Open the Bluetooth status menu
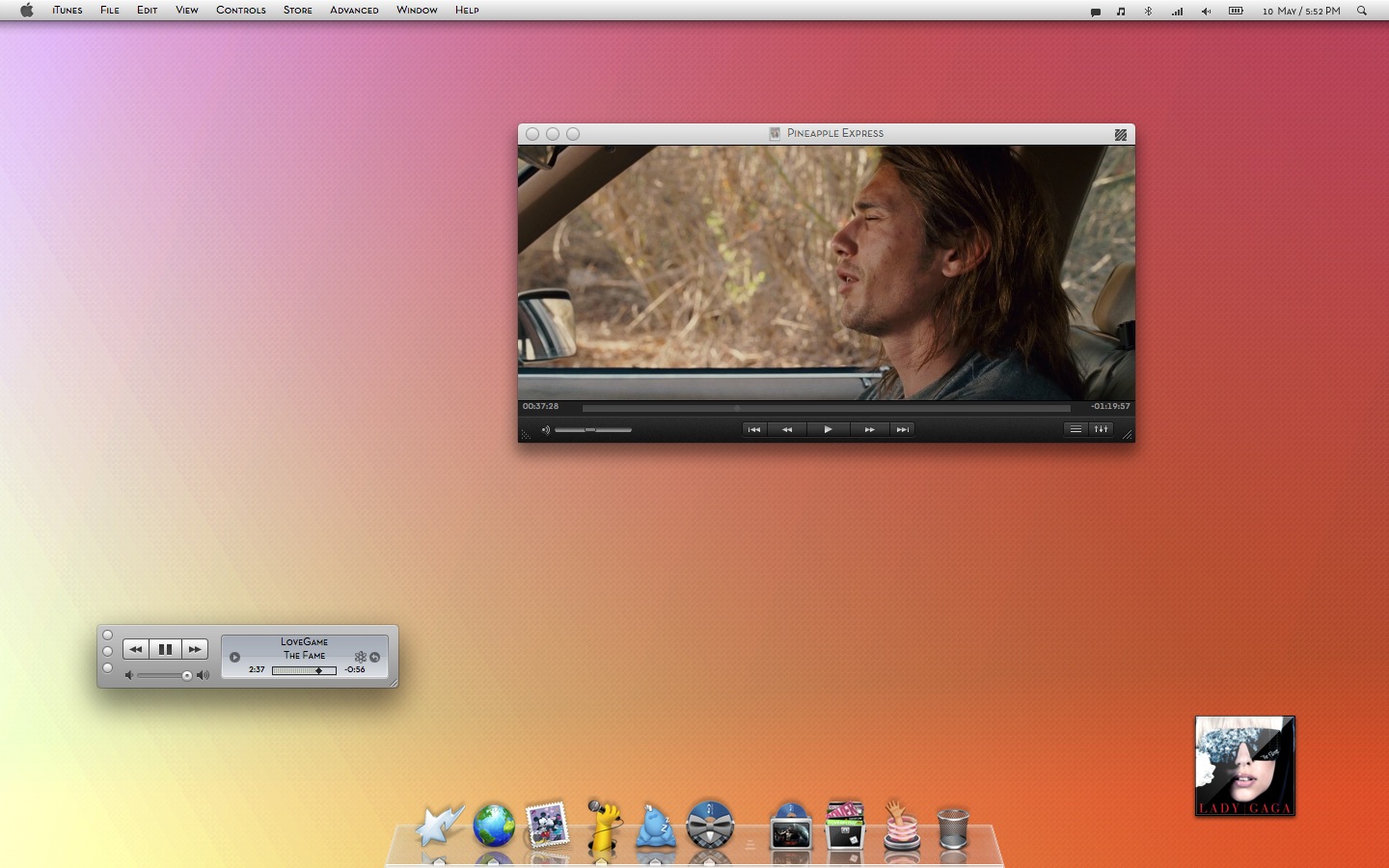This screenshot has width=1389, height=868. click(1148, 11)
